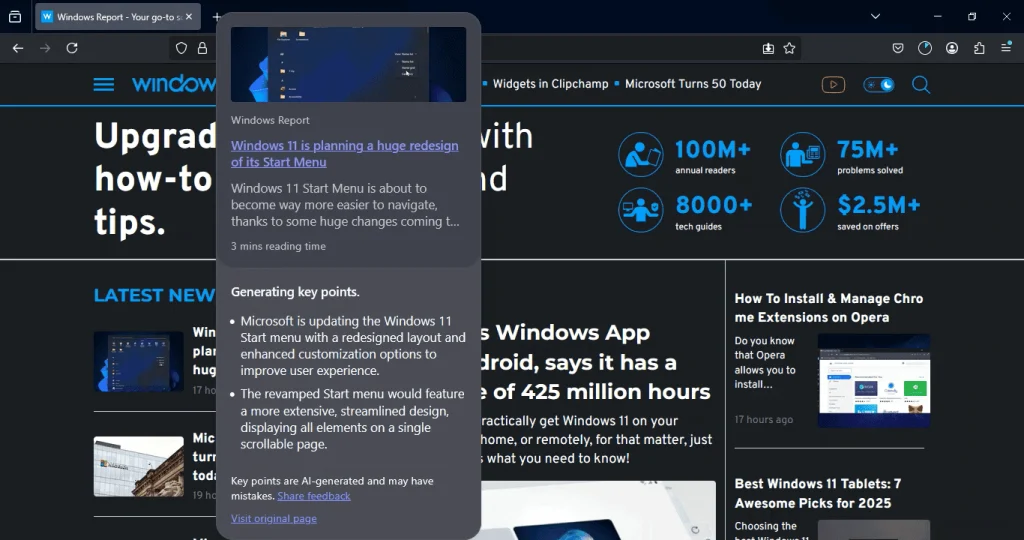Click the Opera extensions article thumbnail
This screenshot has height=540, width=1024.
coord(874,381)
